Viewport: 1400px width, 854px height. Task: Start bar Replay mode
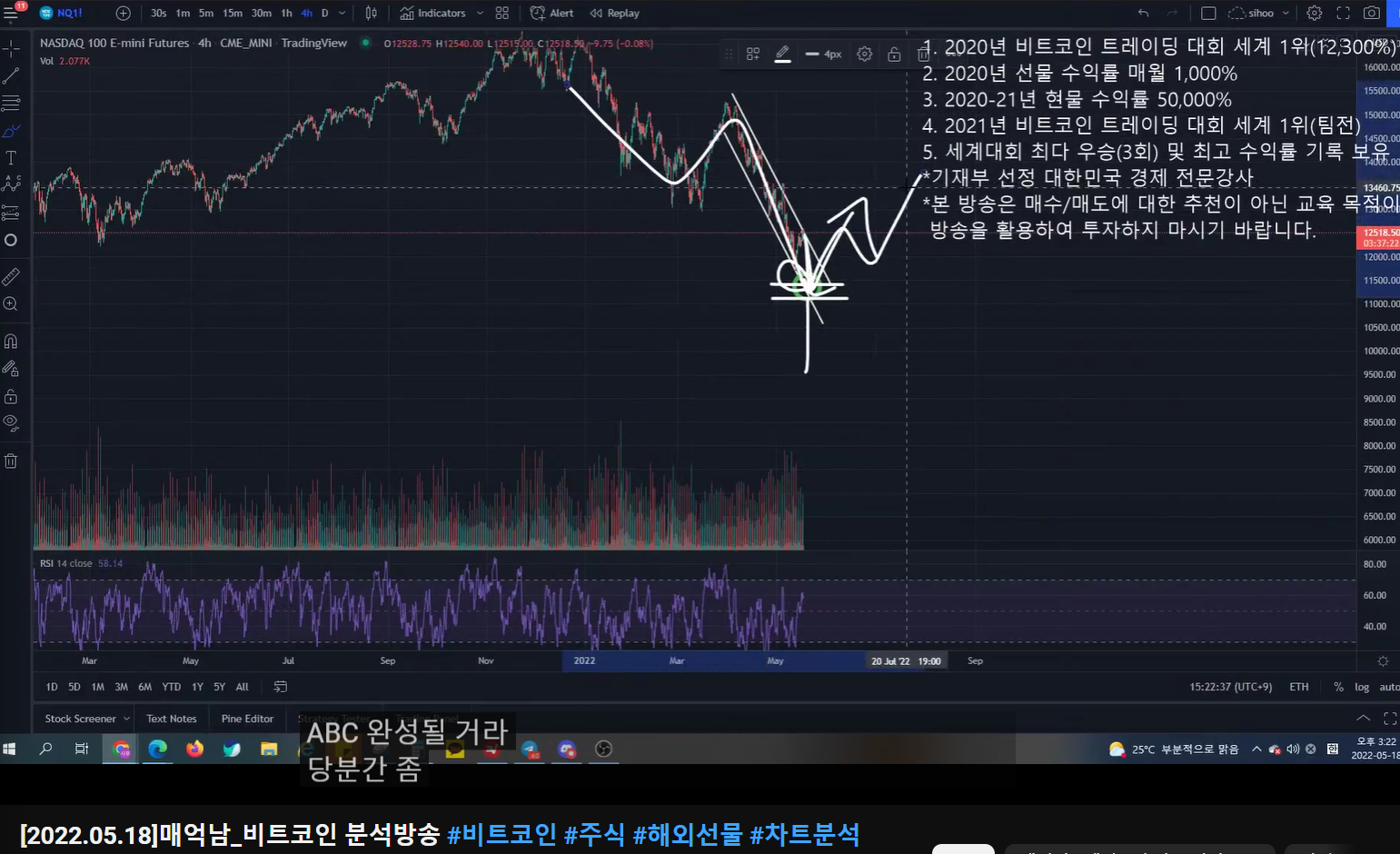tap(614, 14)
